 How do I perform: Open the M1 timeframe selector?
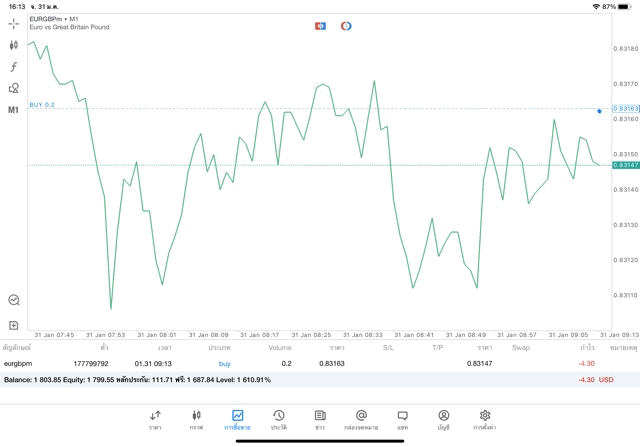point(13,110)
